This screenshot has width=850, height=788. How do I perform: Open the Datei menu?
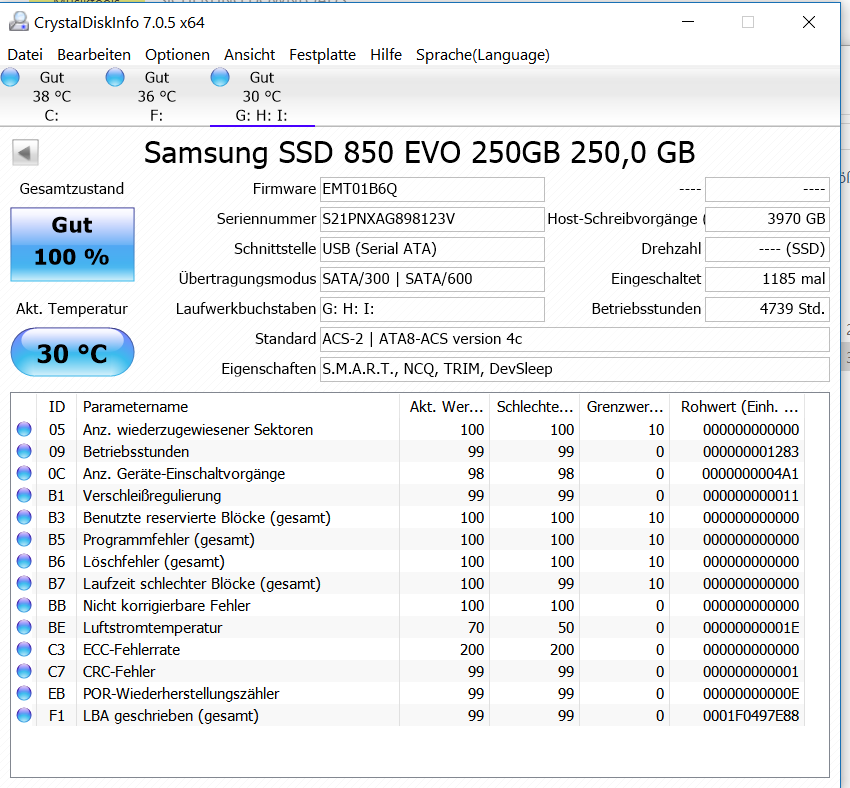point(25,55)
